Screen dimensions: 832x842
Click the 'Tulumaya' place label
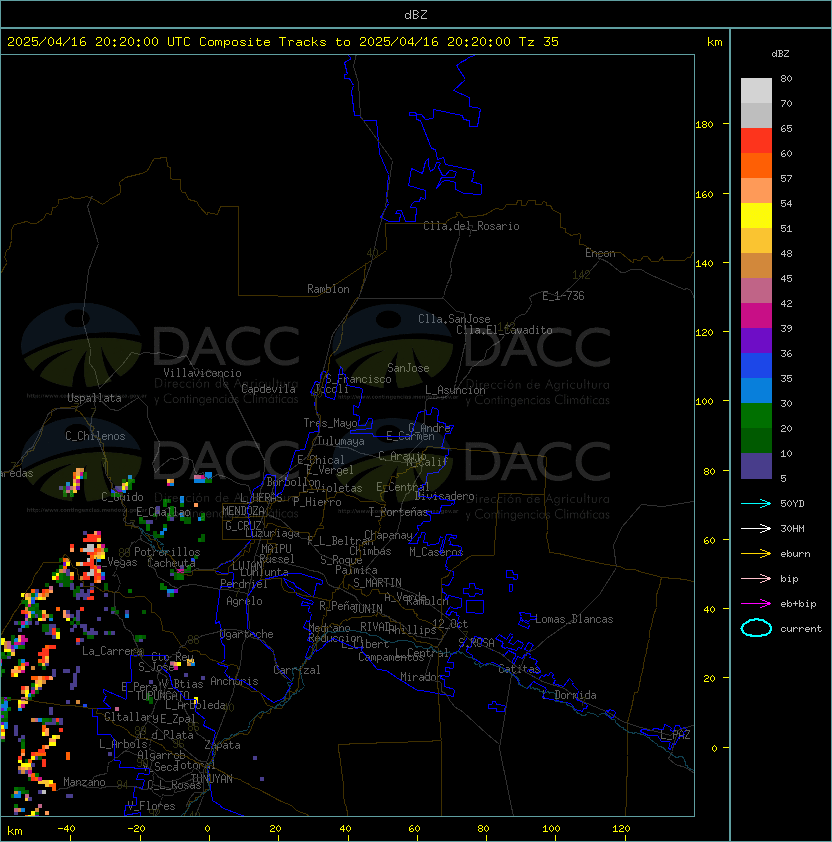[341, 441]
